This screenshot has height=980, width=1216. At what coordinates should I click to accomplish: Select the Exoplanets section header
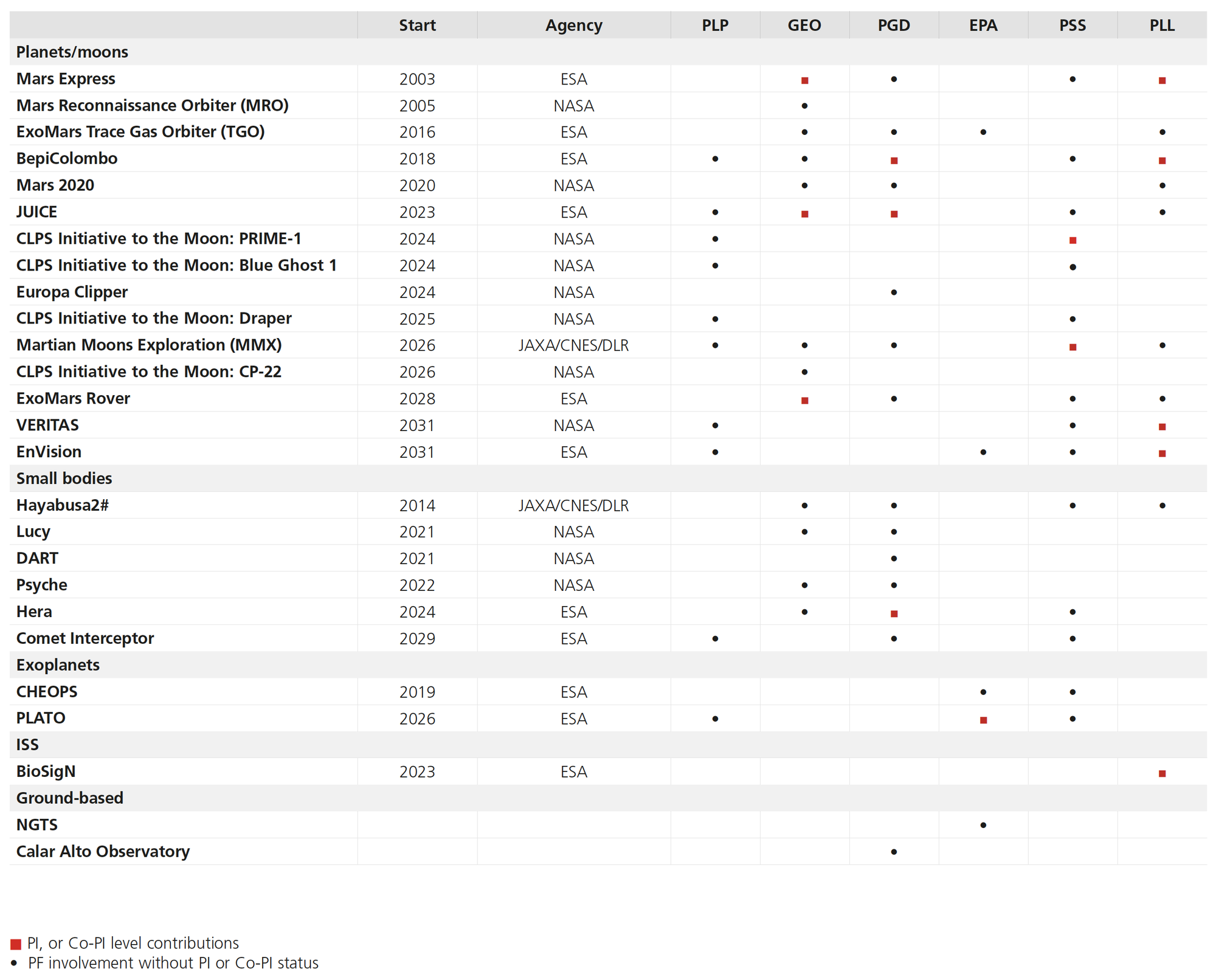(x=58, y=664)
